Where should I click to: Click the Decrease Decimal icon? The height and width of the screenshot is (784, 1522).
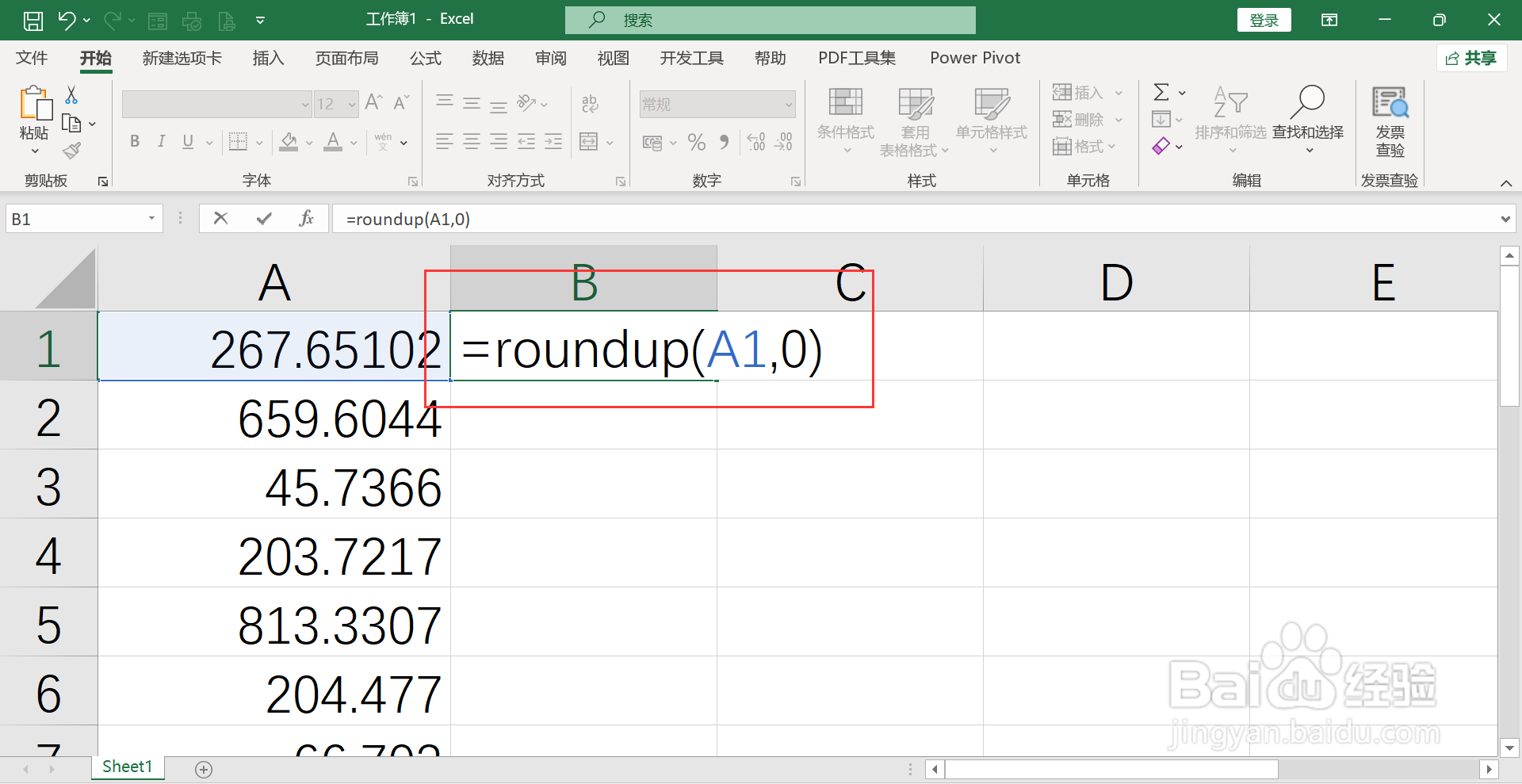(x=783, y=142)
